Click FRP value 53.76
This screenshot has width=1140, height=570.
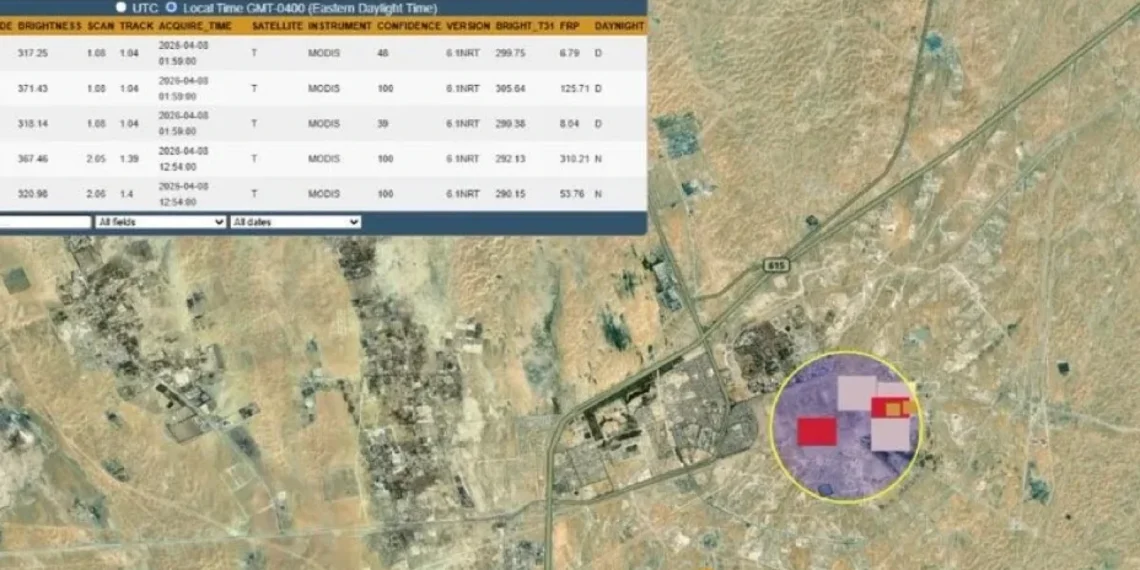coord(571,194)
